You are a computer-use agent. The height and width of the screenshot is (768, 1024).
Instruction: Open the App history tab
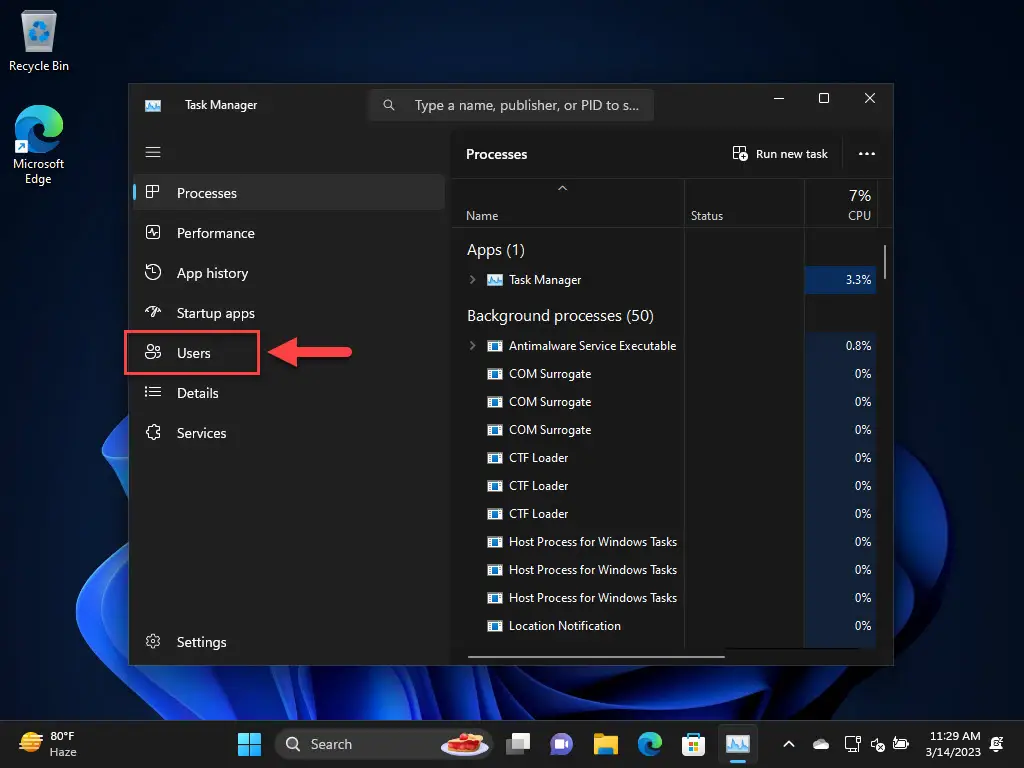pos(289,273)
